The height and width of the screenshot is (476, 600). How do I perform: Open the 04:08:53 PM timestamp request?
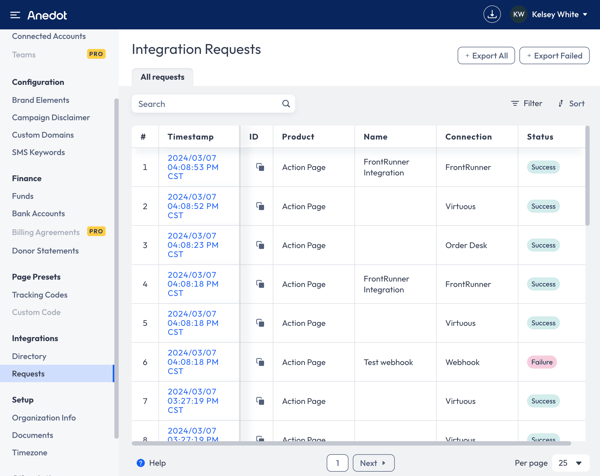click(x=193, y=167)
